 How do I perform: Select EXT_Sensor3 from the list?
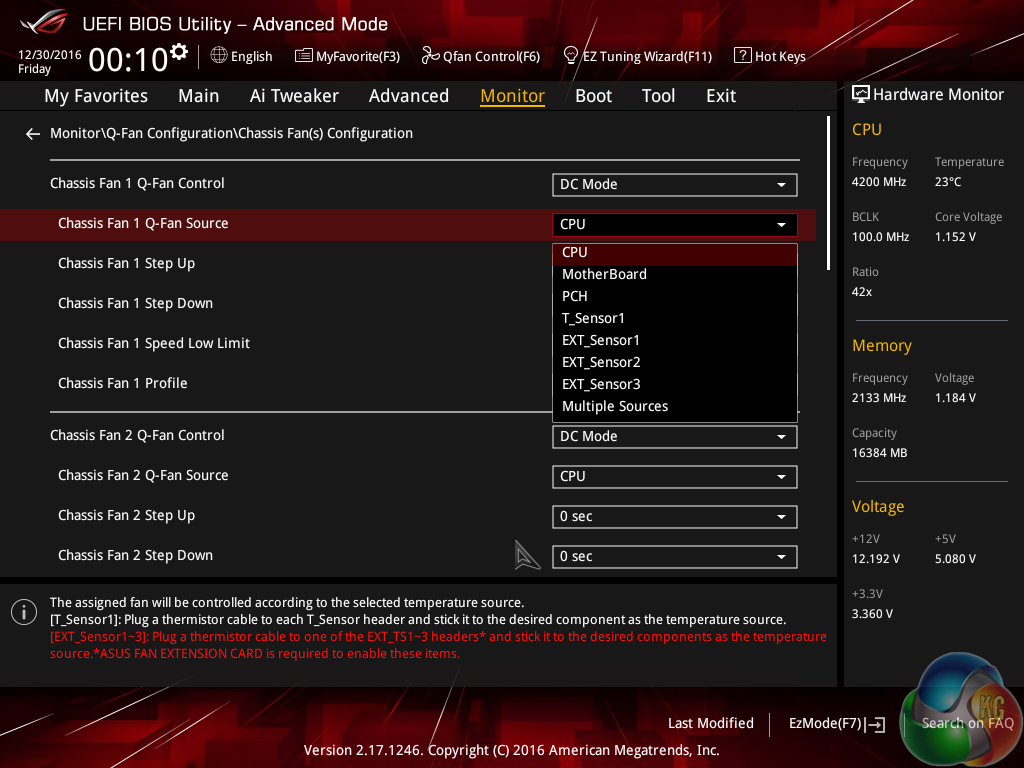(x=675, y=385)
